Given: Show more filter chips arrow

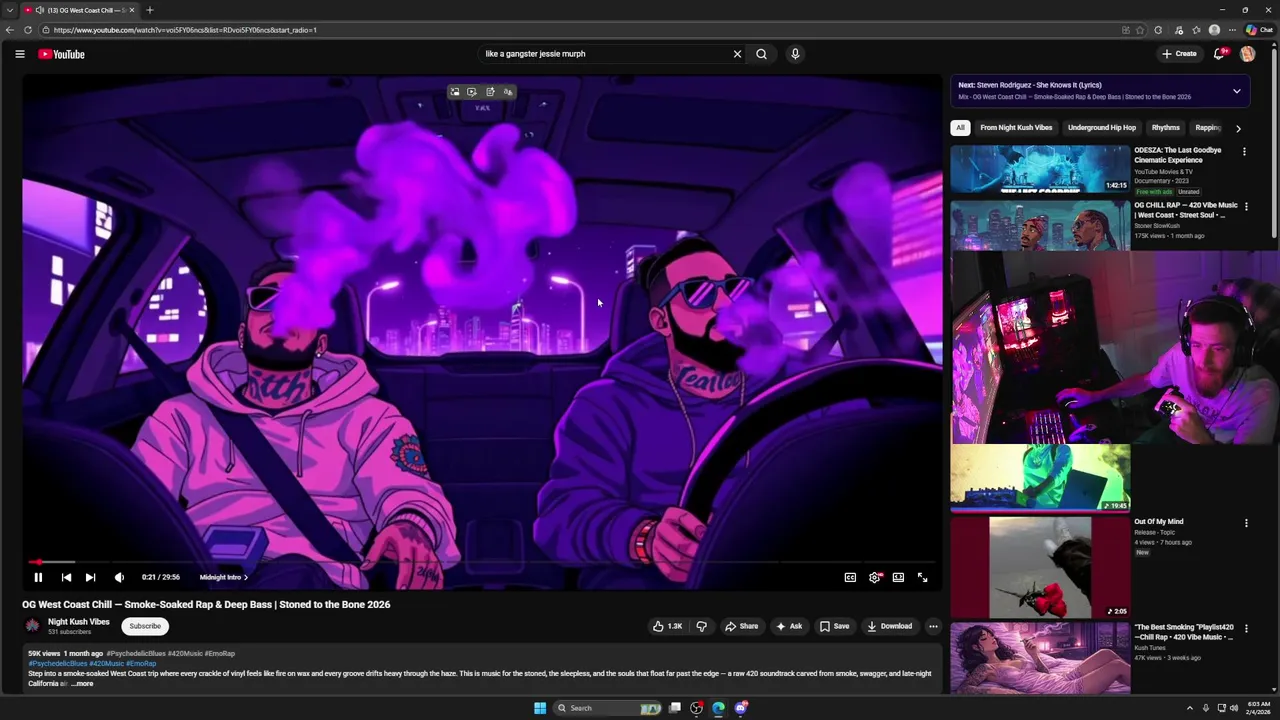Looking at the screenshot, I should click(1238, 128).
